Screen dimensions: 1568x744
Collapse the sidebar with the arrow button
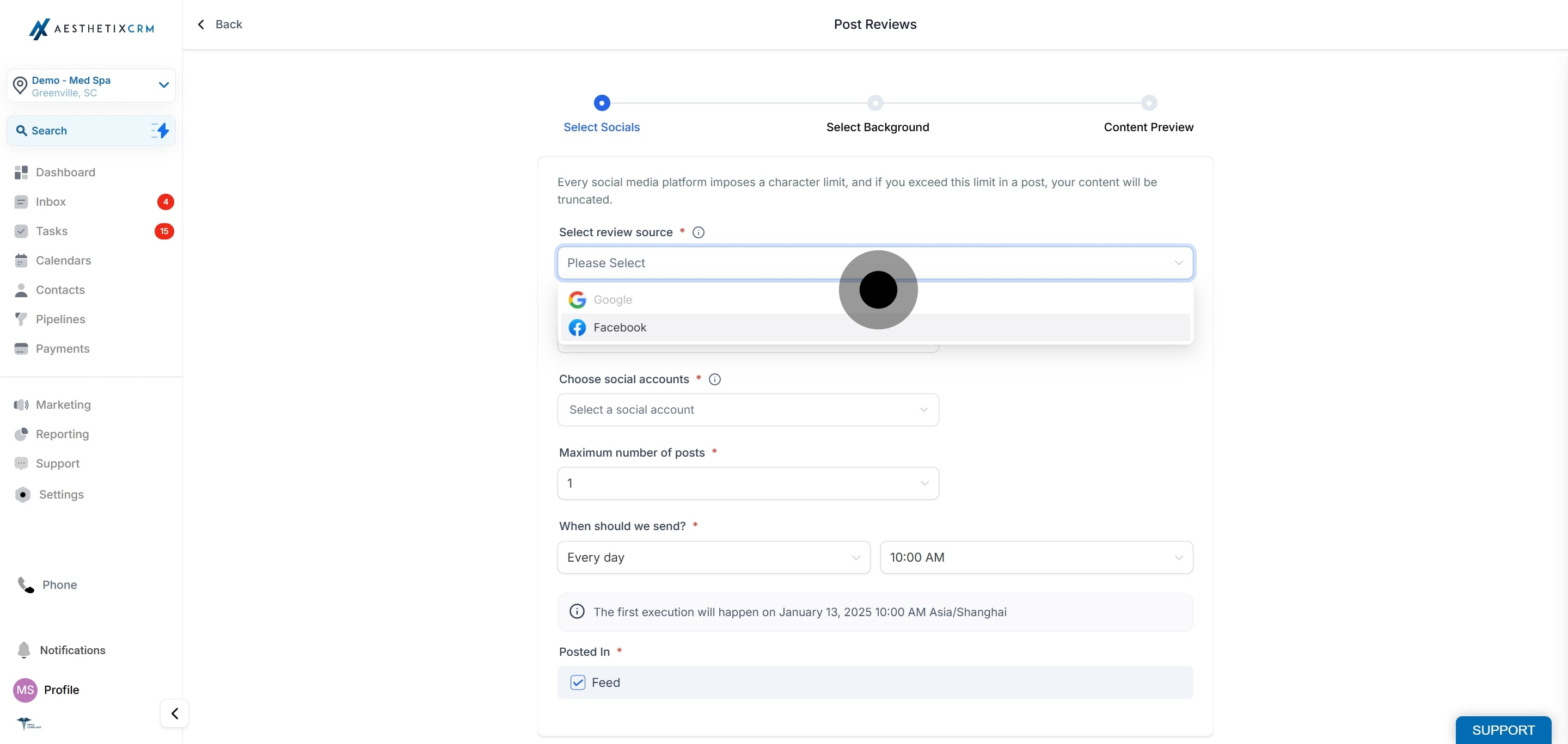pyautogui.click(x=175, y=714)
